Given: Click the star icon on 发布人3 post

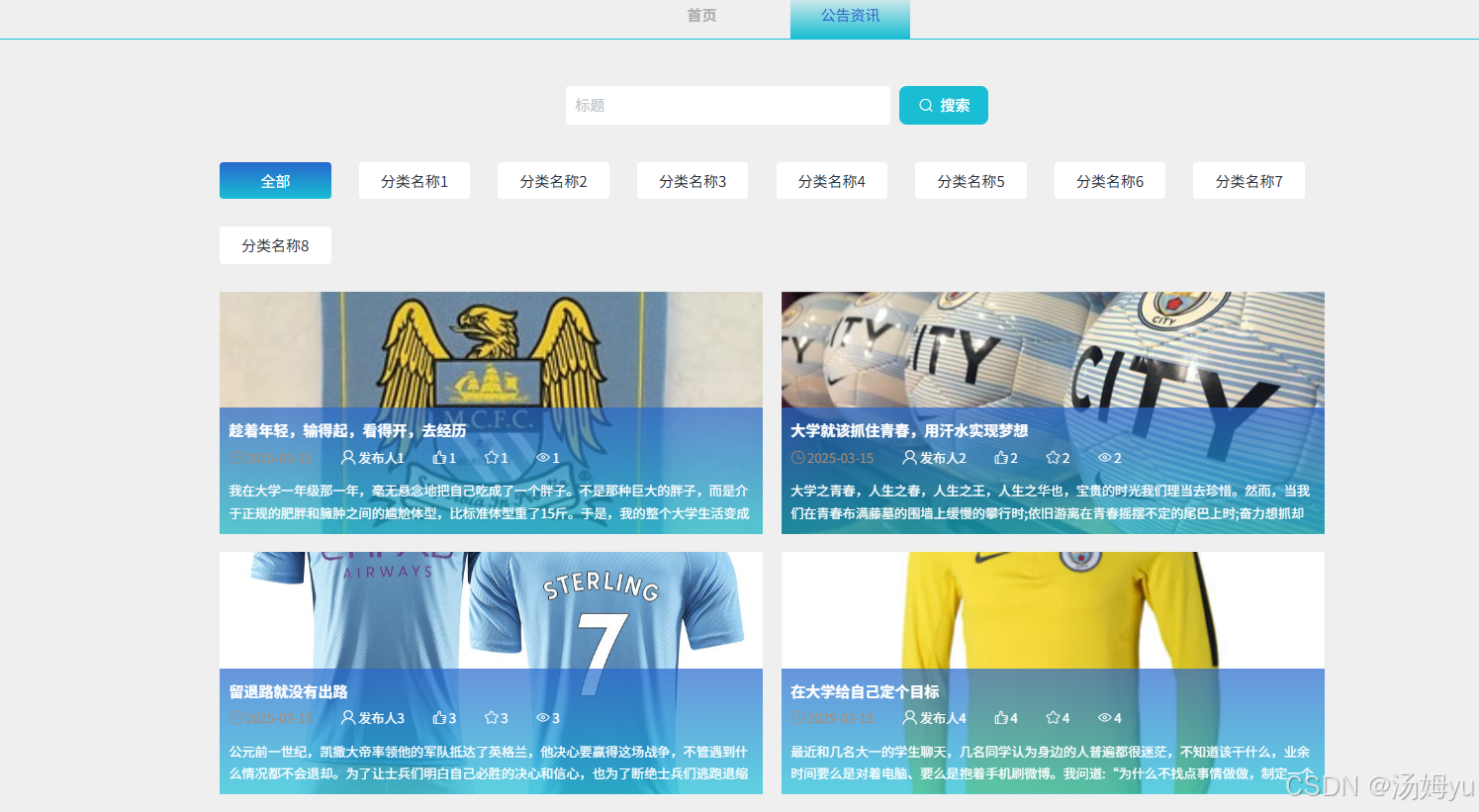Looking at the screenshot, I should click(492, 717).
